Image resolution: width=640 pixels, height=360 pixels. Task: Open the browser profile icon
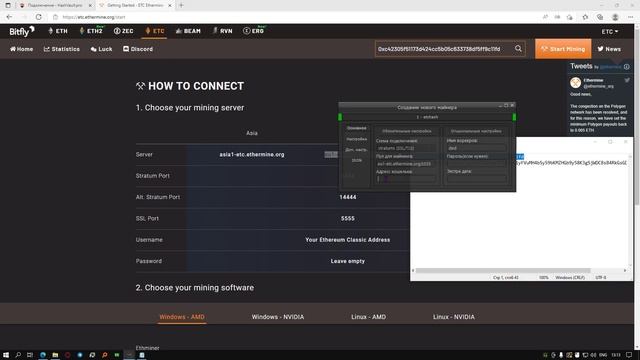[615, 17]
